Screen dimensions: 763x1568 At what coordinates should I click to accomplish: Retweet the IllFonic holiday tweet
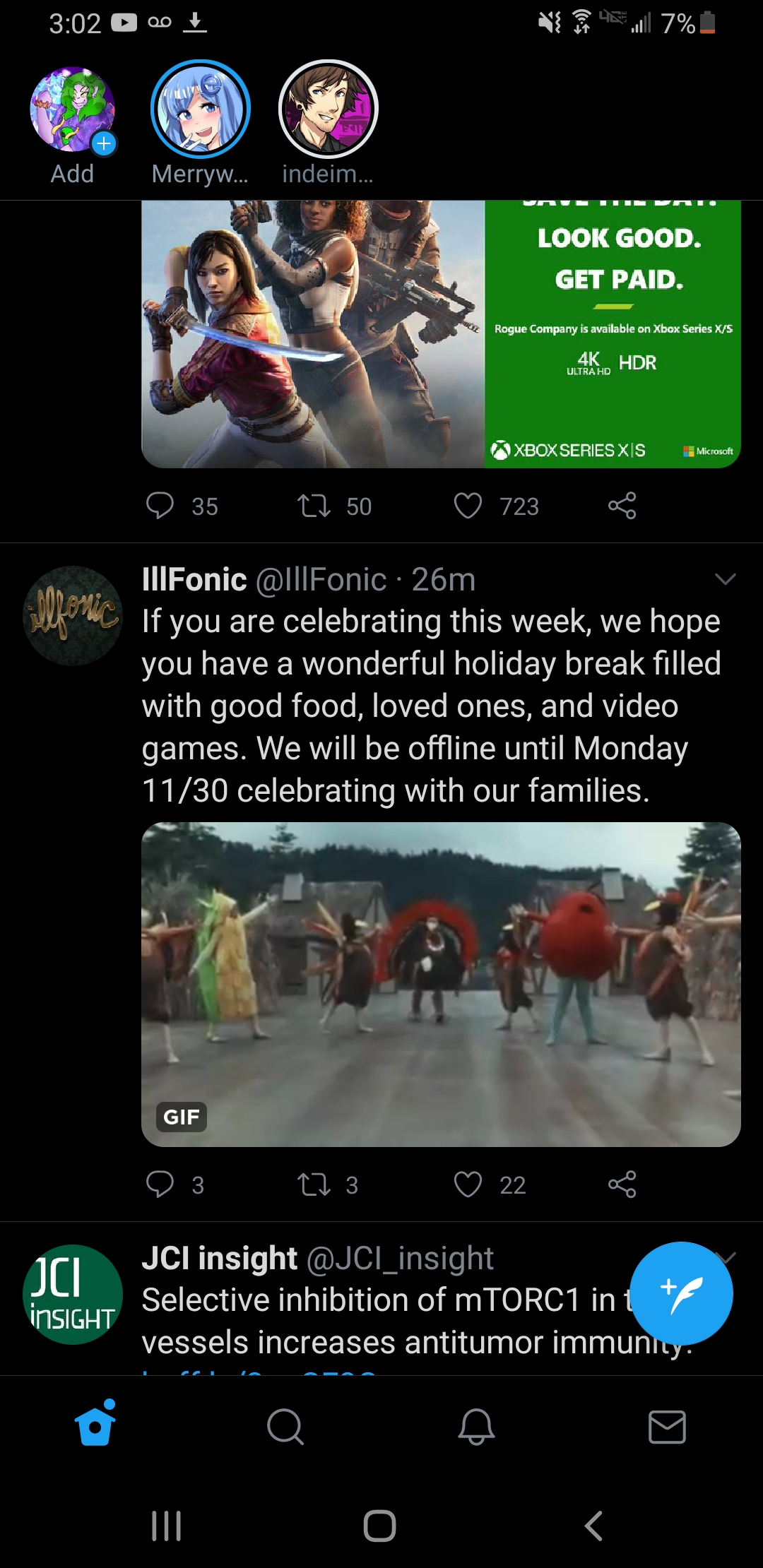pos(314,1184)
